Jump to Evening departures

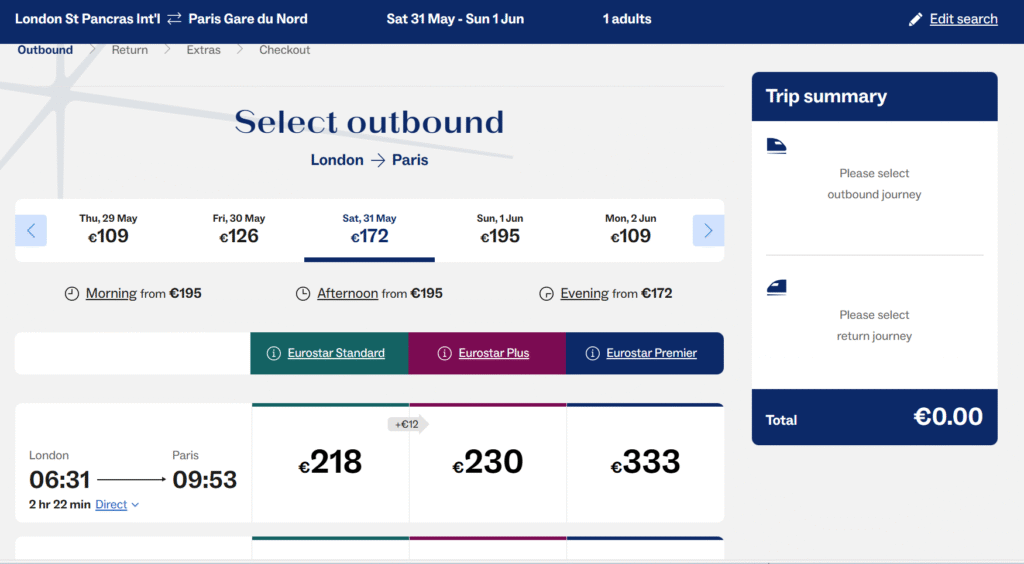(584, 294)
